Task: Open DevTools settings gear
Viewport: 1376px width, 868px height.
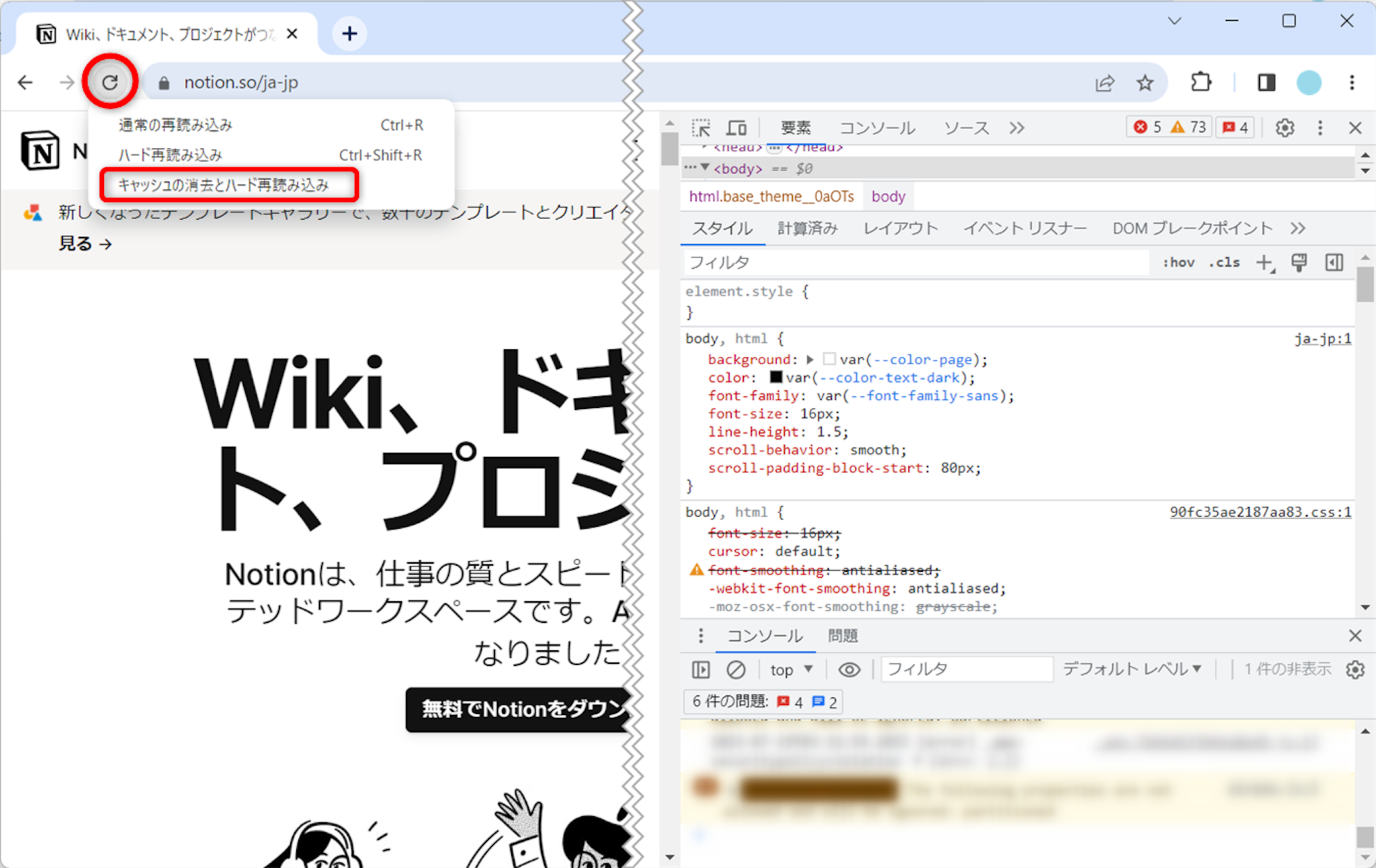Action: 1284,128
